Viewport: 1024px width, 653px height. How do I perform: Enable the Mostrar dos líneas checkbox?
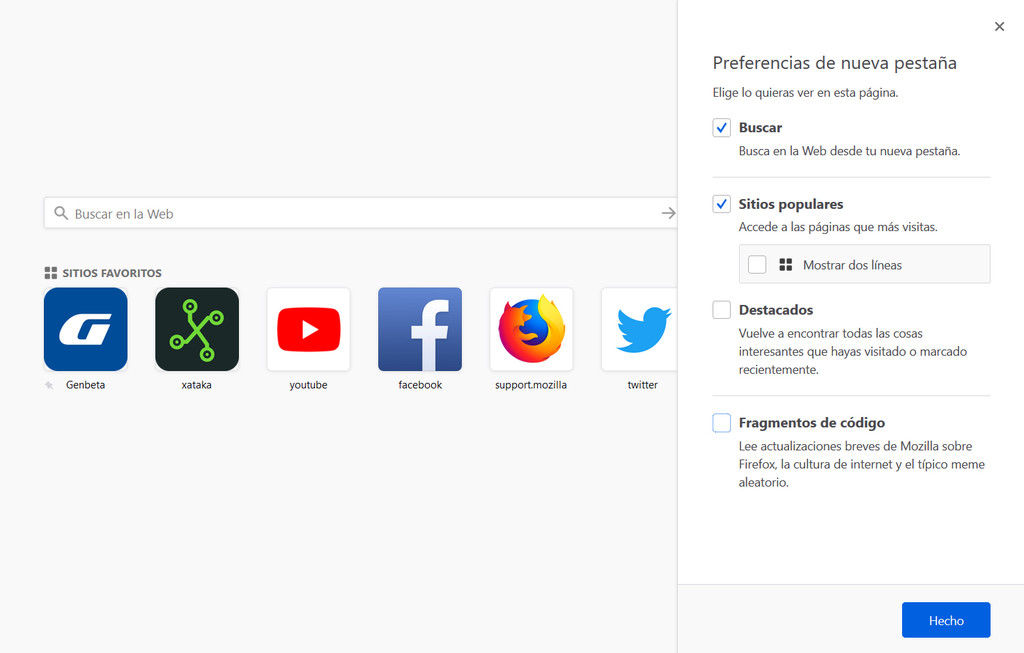[757, 264]
